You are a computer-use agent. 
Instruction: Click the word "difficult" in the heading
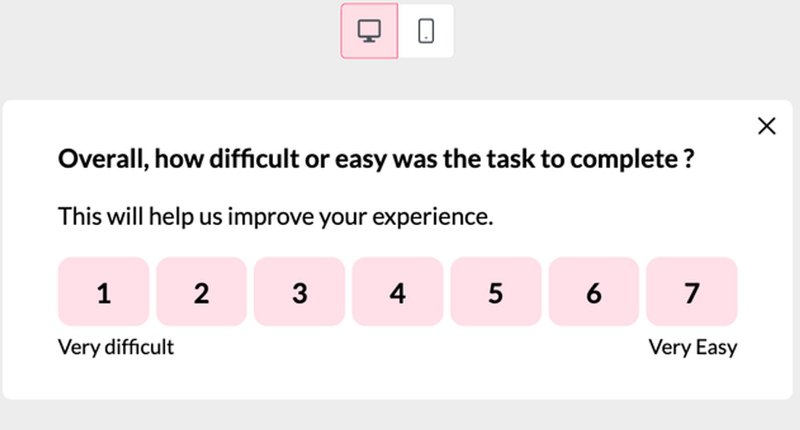point(246,159)
